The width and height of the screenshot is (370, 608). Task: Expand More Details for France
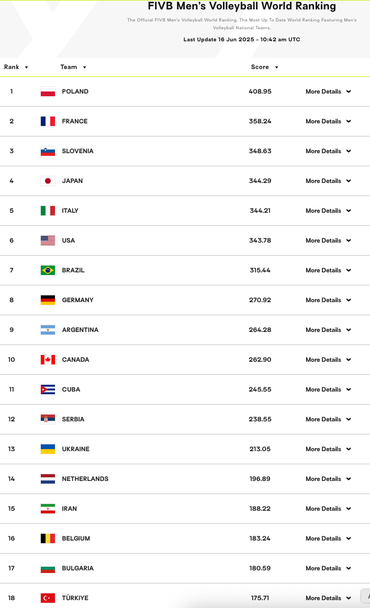(328, 121)
